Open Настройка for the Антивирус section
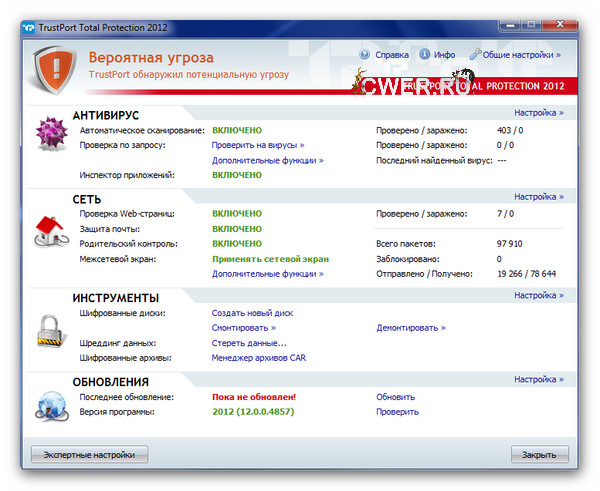The height and width of the screenshot is (491, 600). [x=538, y=113]
